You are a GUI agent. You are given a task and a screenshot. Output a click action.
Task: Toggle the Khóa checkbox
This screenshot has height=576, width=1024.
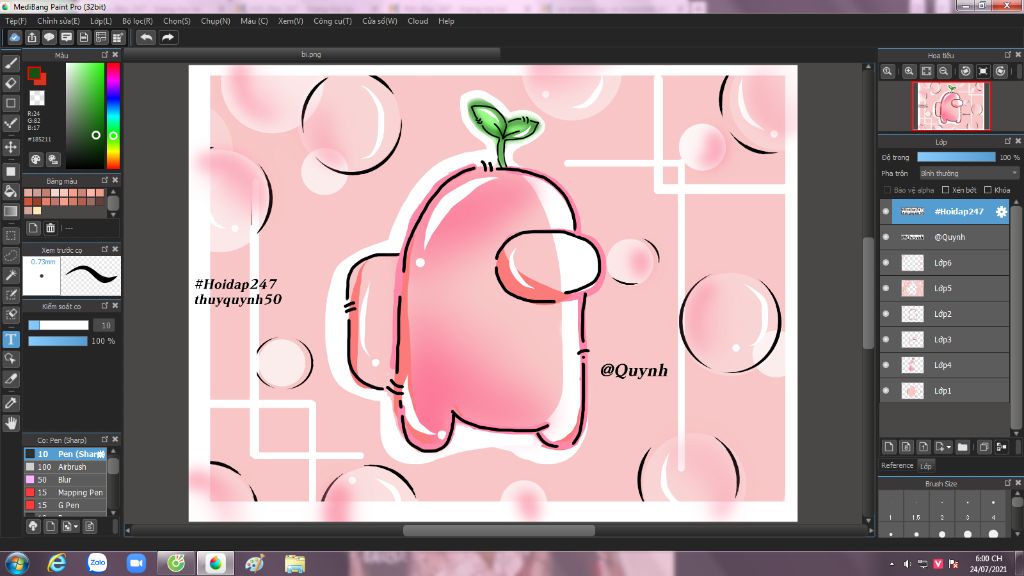coord(987,190)
